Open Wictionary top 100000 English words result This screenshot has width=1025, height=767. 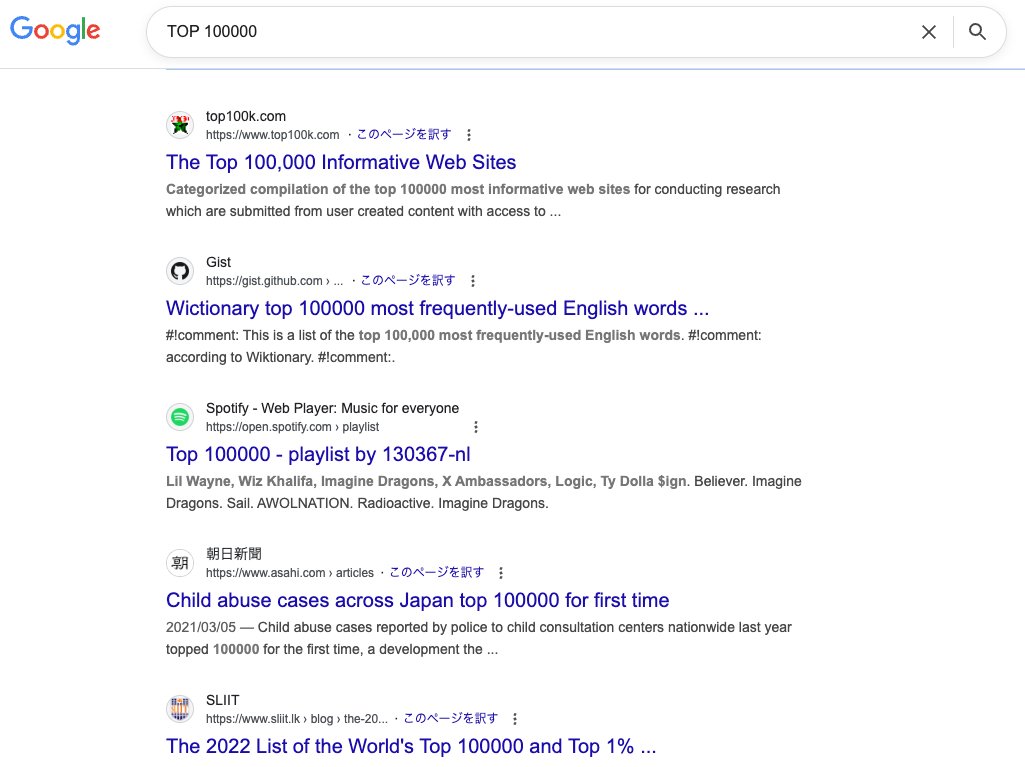(x=437, y=308)
